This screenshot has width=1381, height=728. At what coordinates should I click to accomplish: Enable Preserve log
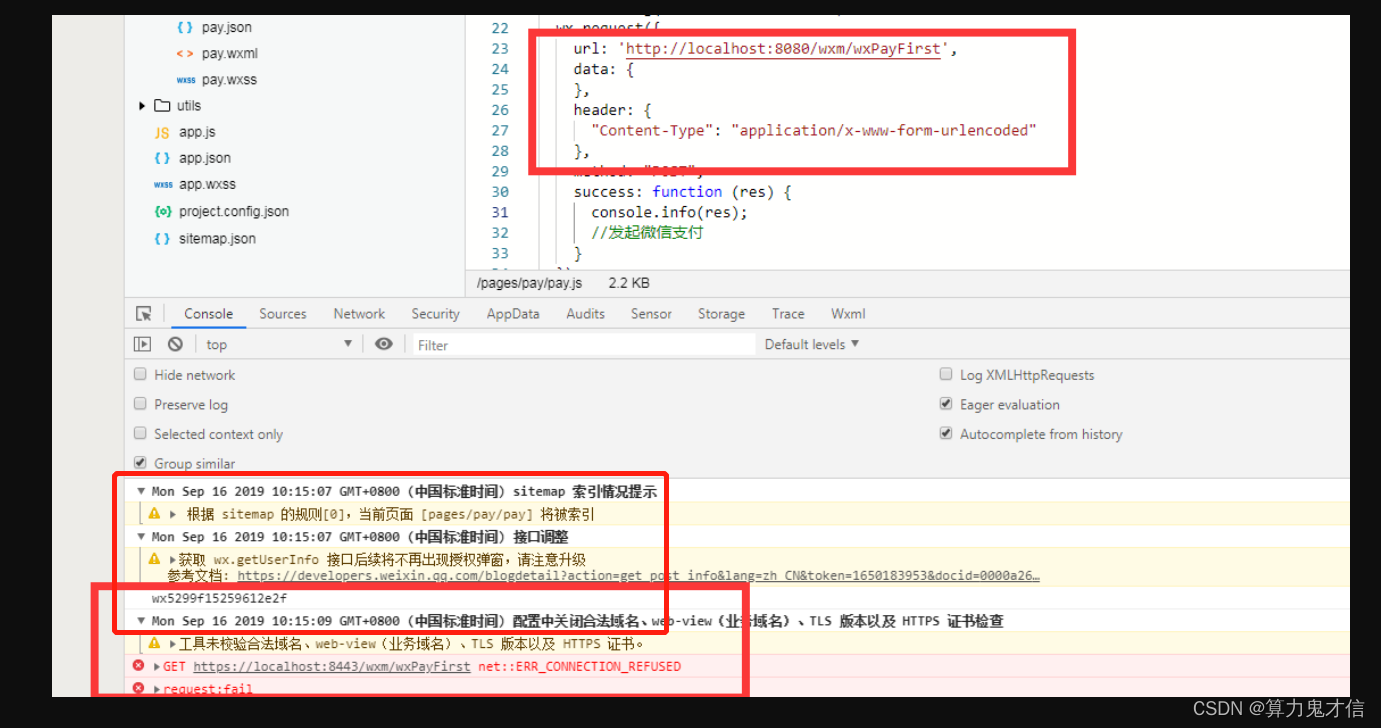140,404
